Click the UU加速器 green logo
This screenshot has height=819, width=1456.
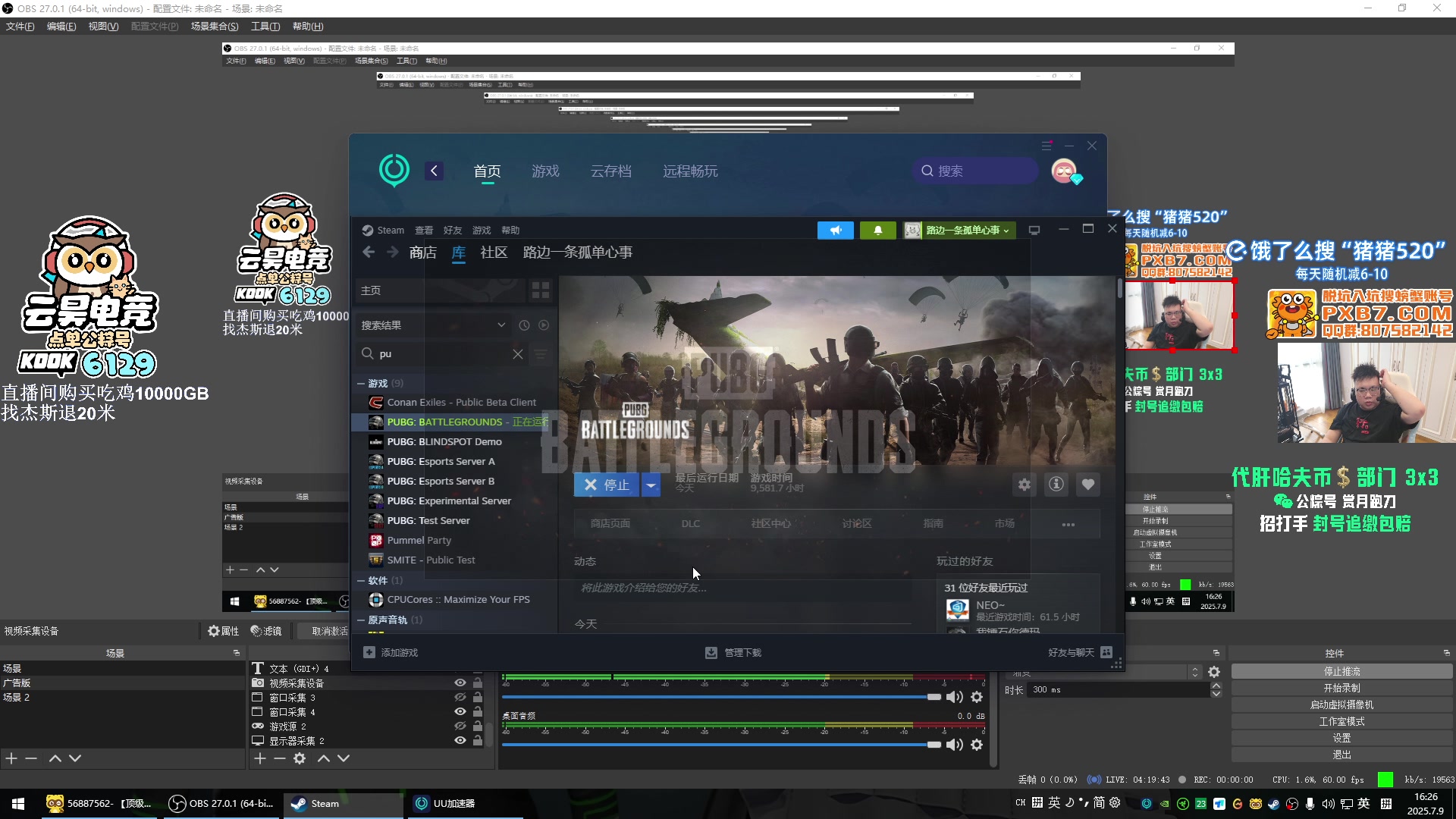tap(394, 170)
